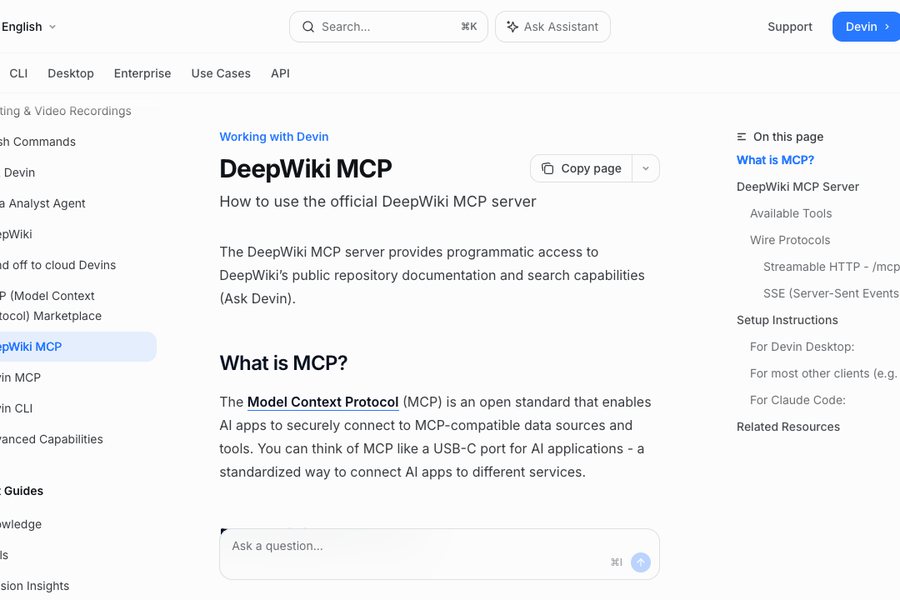Focus the Search input field
Screen dimensions: 900x600
(x=389, y=27)
